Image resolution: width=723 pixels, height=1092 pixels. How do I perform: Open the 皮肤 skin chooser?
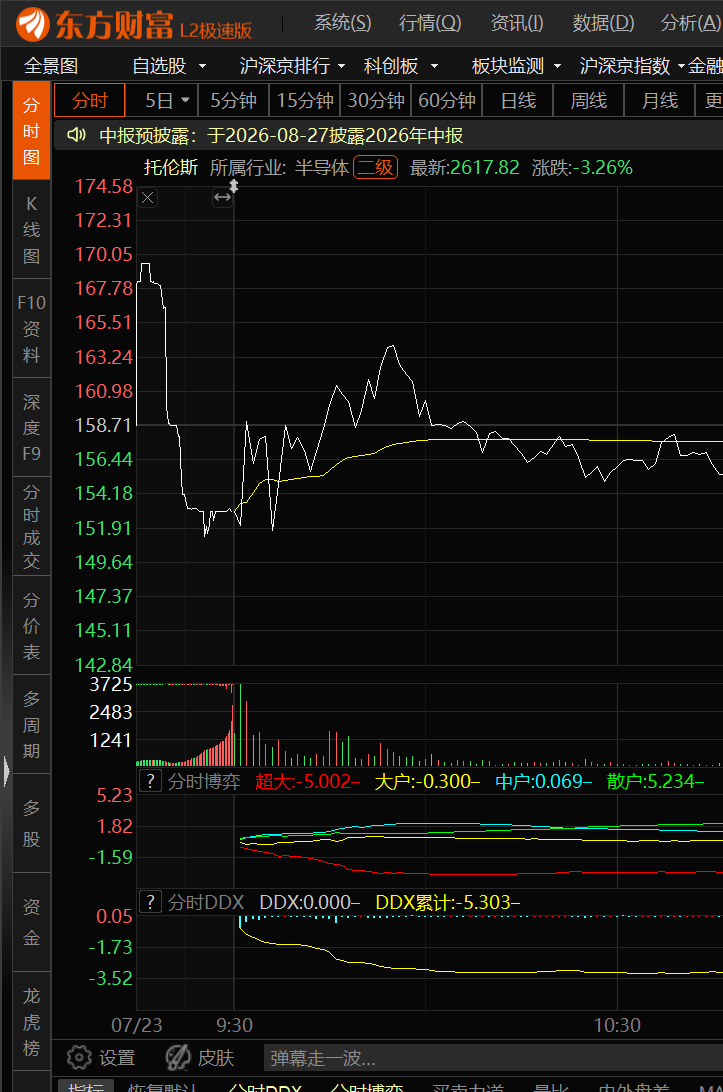click(199, 1058)
